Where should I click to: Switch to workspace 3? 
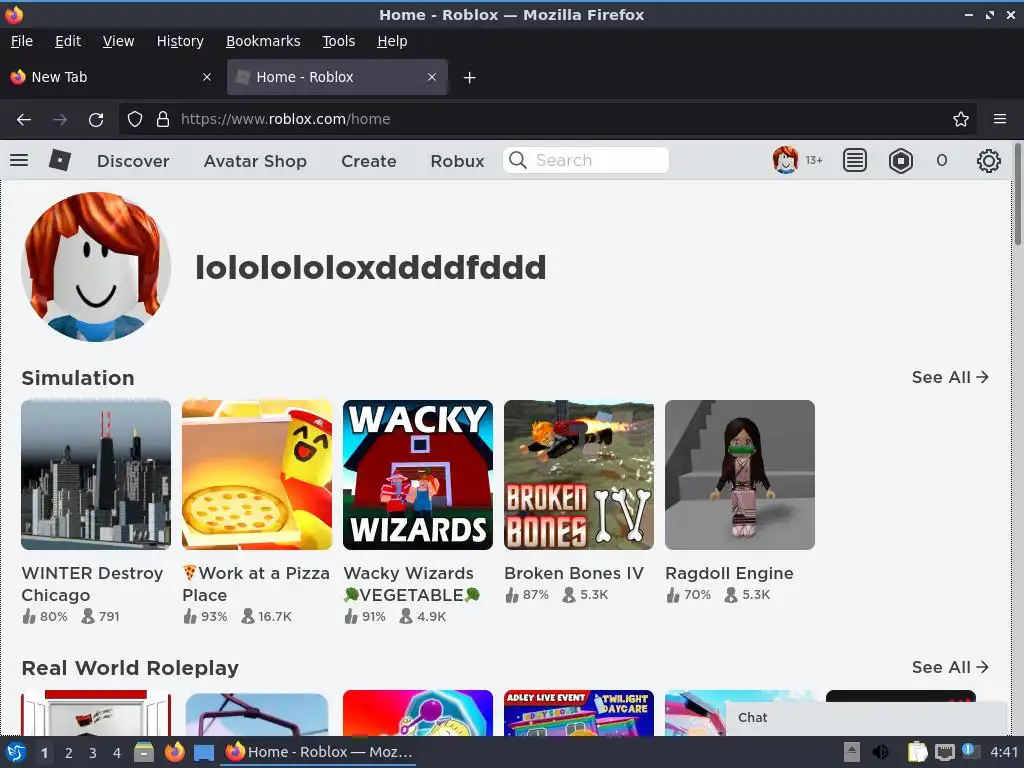tap(93, 753)
